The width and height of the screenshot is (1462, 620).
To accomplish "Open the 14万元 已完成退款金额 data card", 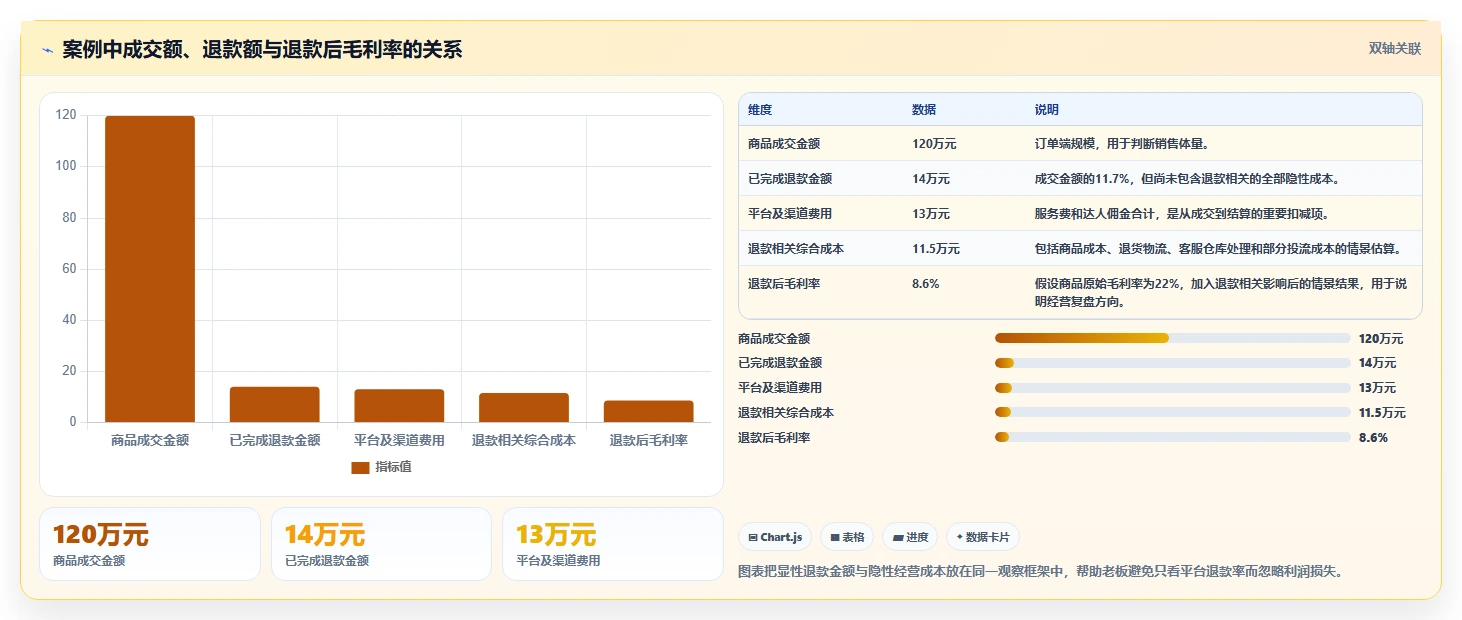I will (x=381, y=544).
